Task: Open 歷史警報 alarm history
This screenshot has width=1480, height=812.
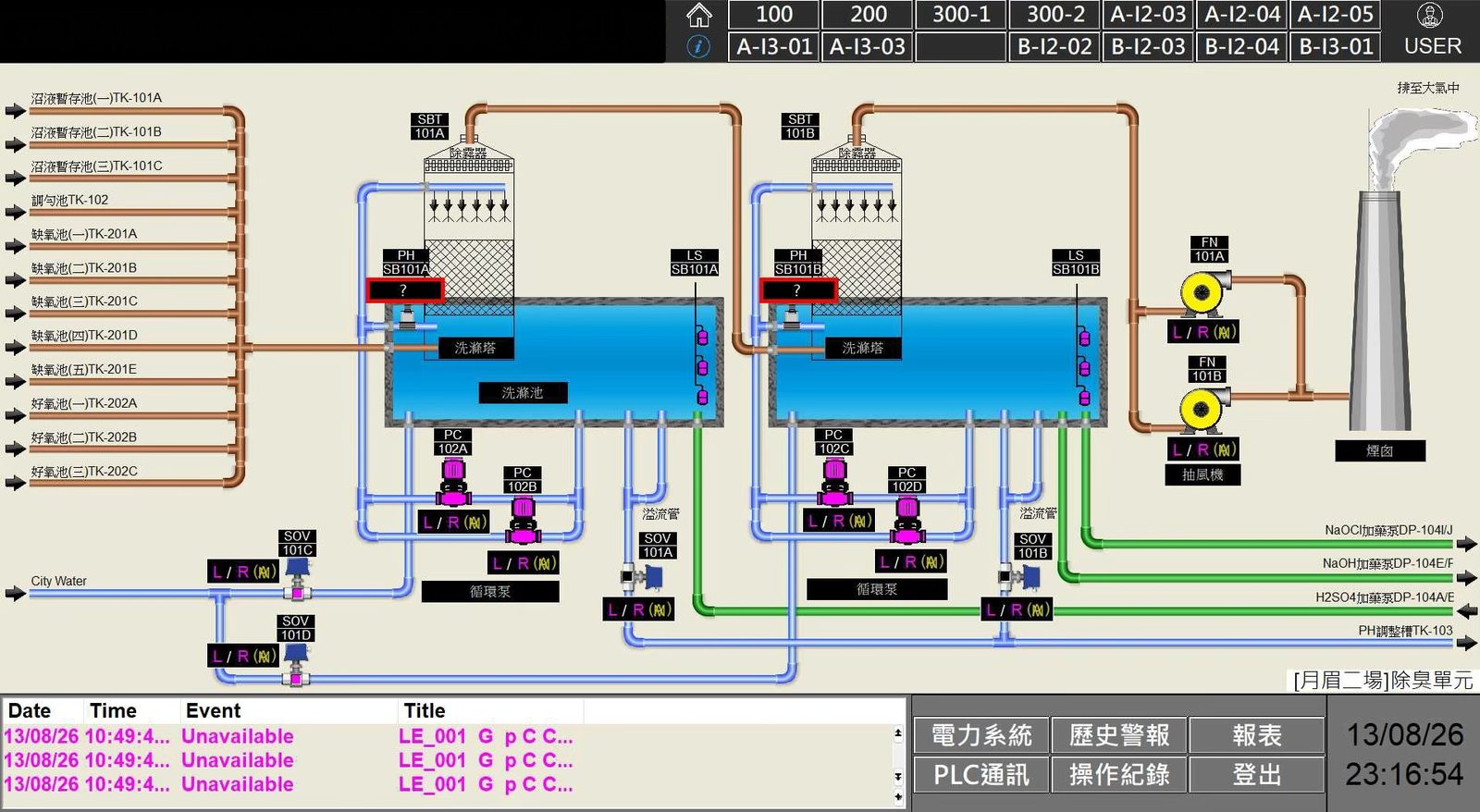Action: point(1119,735)
